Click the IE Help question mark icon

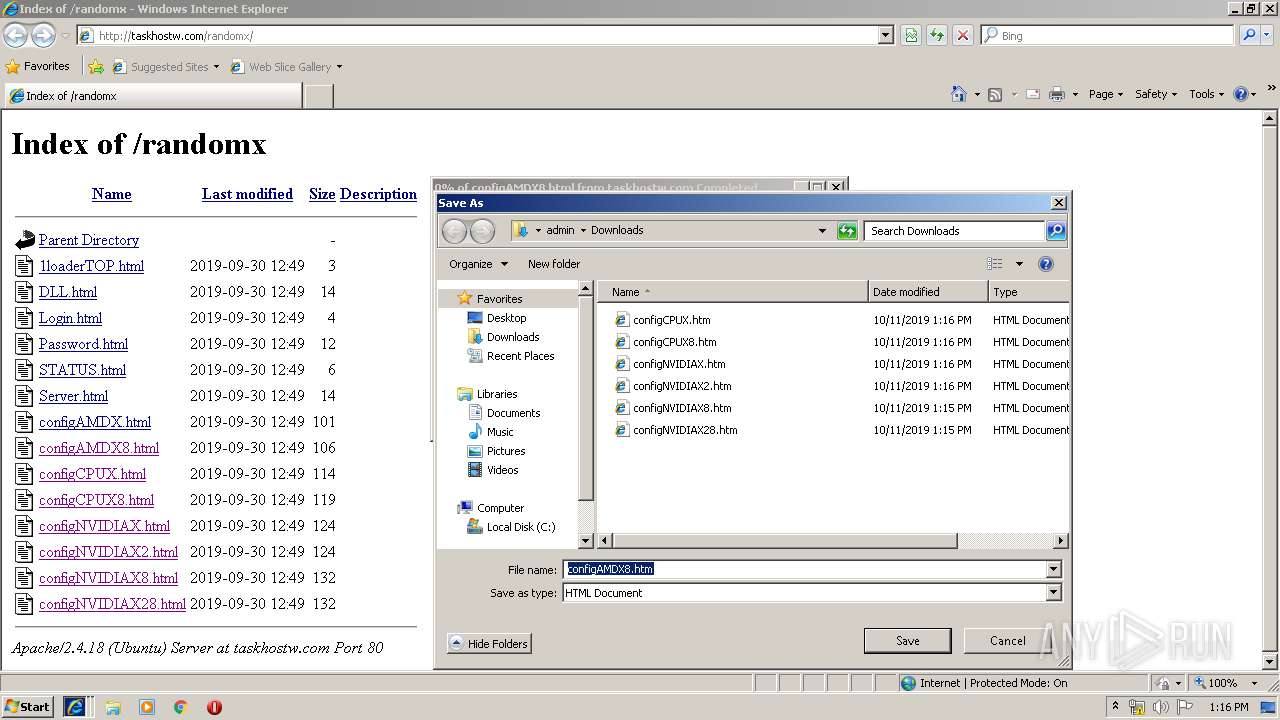point(1241,94)
